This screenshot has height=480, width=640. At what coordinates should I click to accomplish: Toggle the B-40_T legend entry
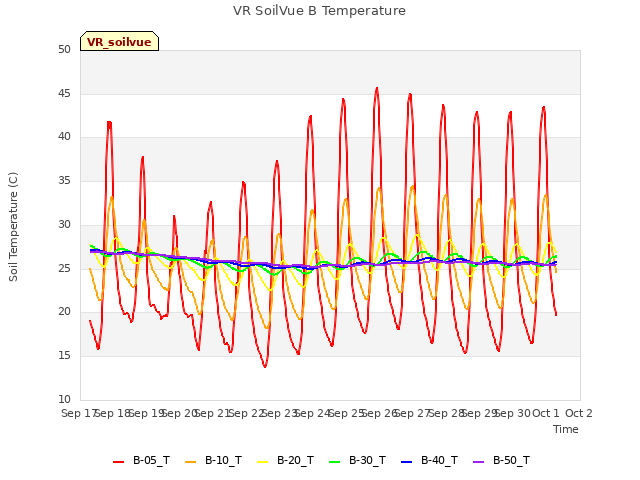point(429,460)
